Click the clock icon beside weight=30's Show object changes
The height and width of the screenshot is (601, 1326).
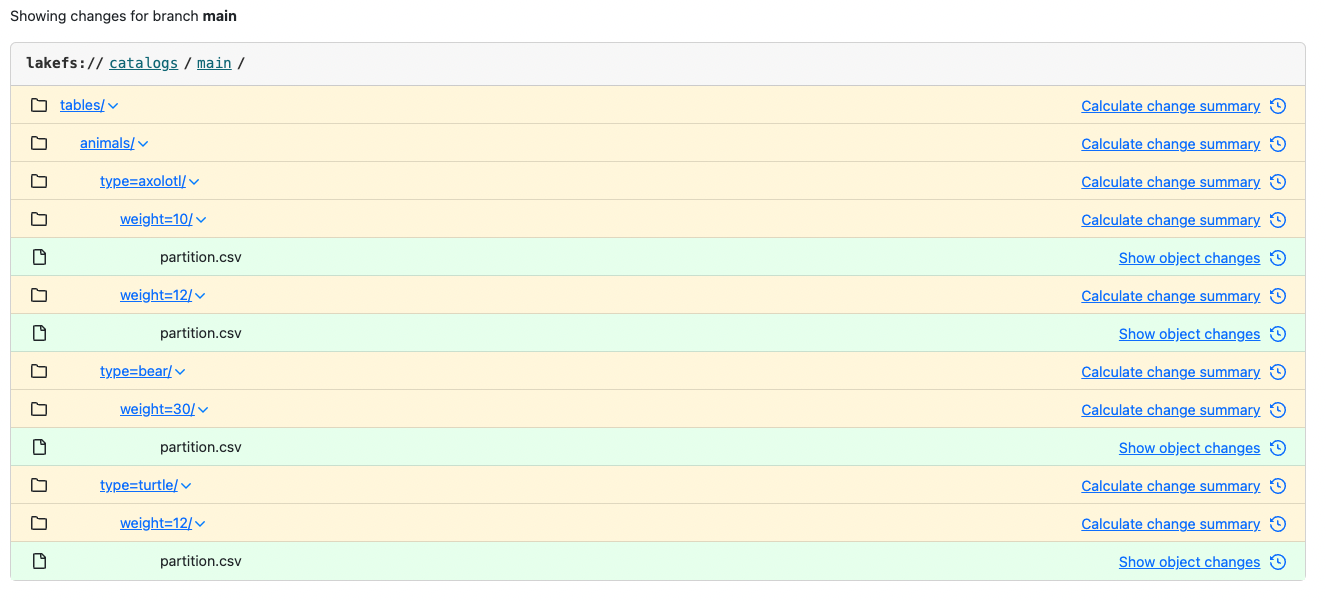click(1277, 447)
